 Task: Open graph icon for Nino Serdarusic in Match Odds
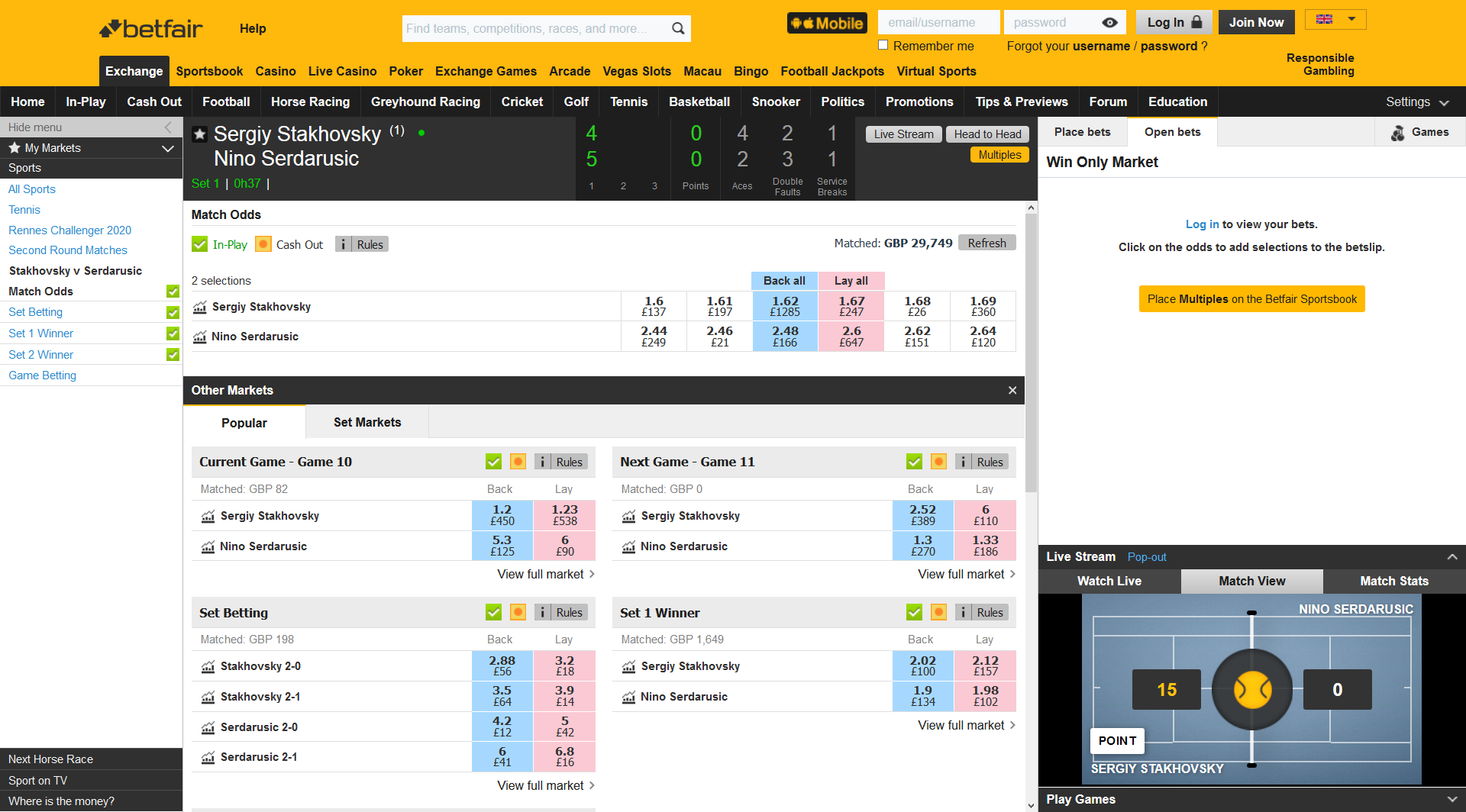coord(200,337)
